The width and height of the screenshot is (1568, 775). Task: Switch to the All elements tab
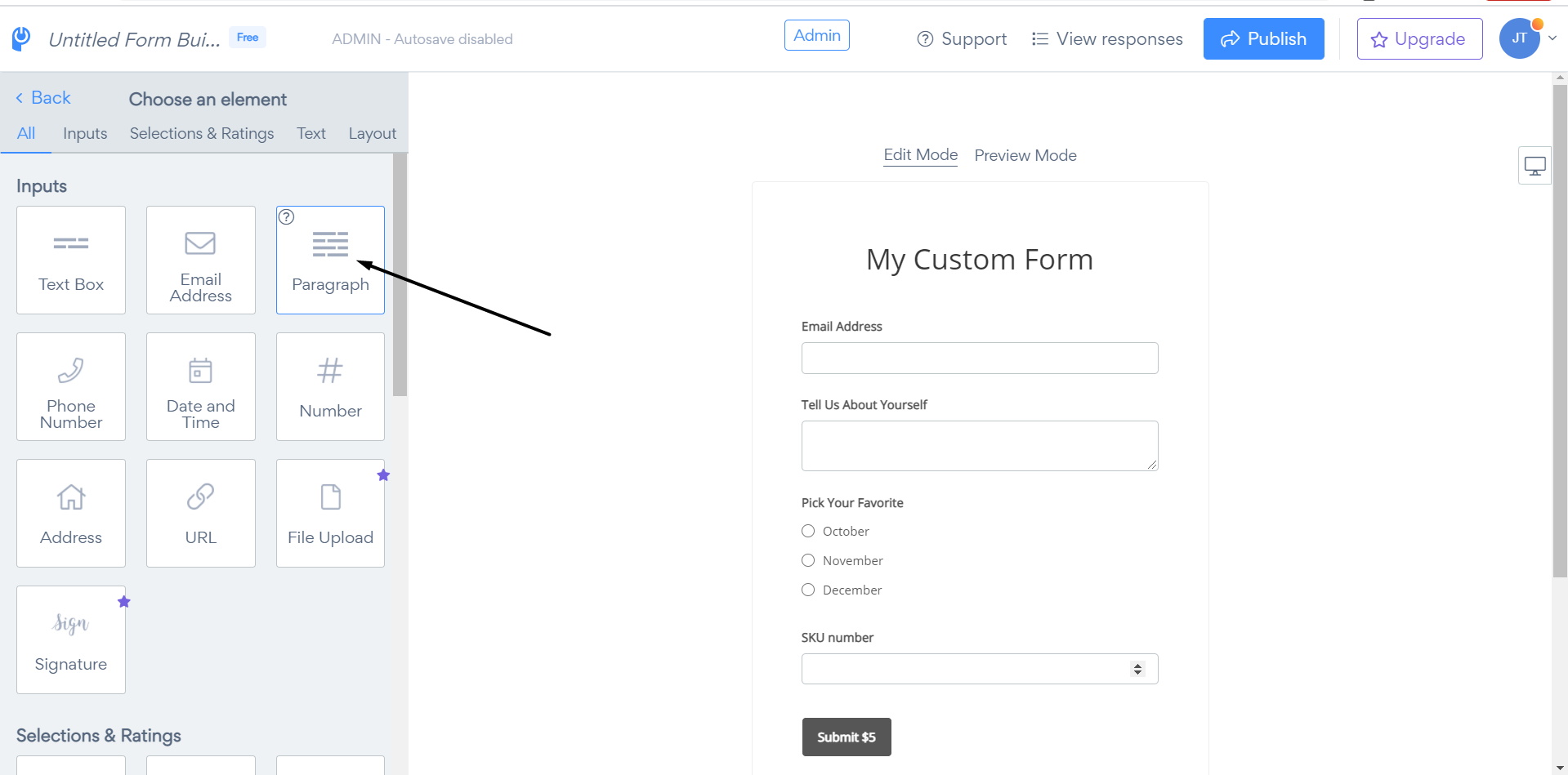tap(26, 133)
